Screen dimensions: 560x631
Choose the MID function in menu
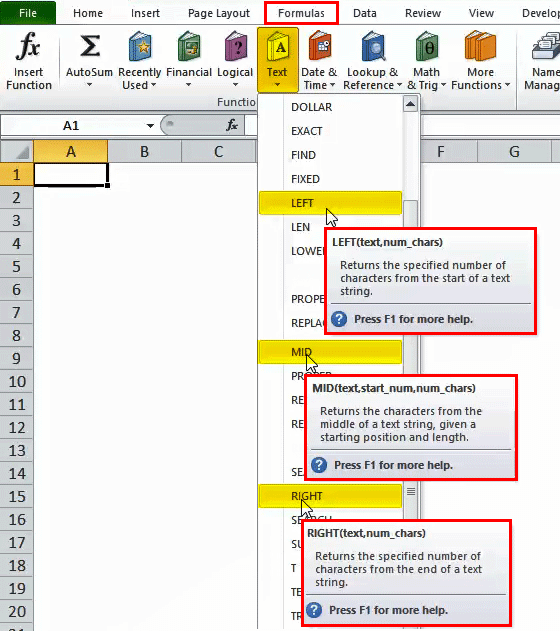click(x=330, y=352)
